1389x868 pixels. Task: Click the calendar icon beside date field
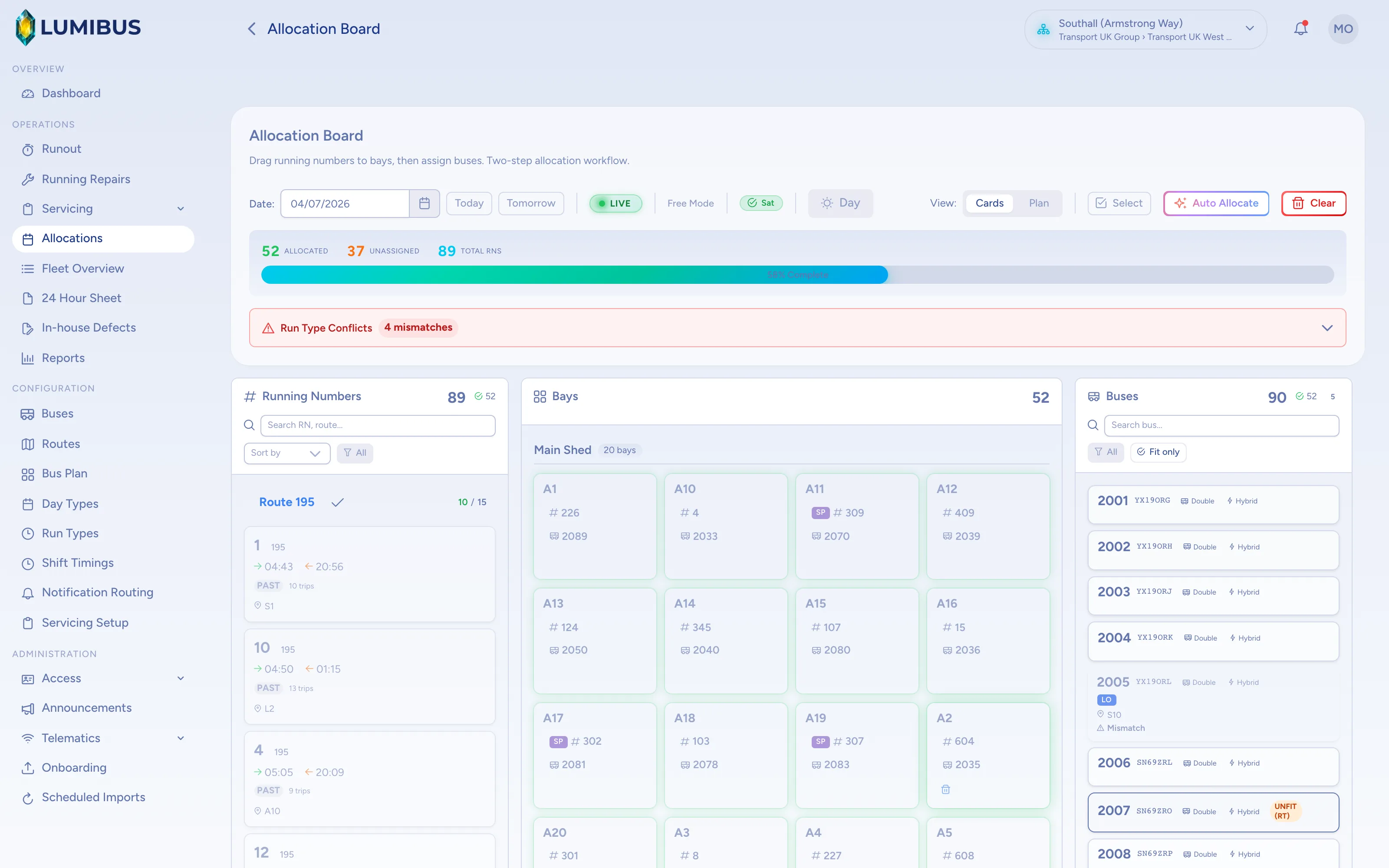(424, 203)
